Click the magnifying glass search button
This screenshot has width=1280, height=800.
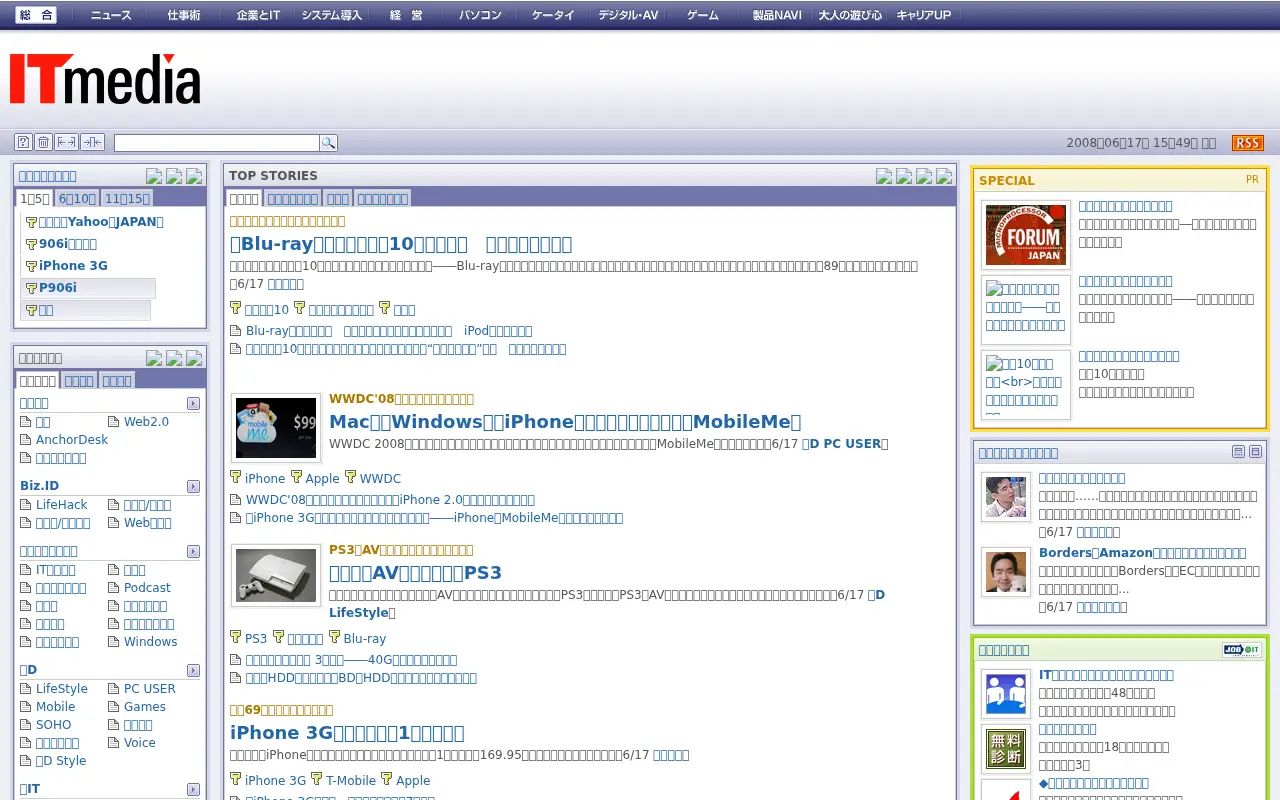[x=328, y=143]
